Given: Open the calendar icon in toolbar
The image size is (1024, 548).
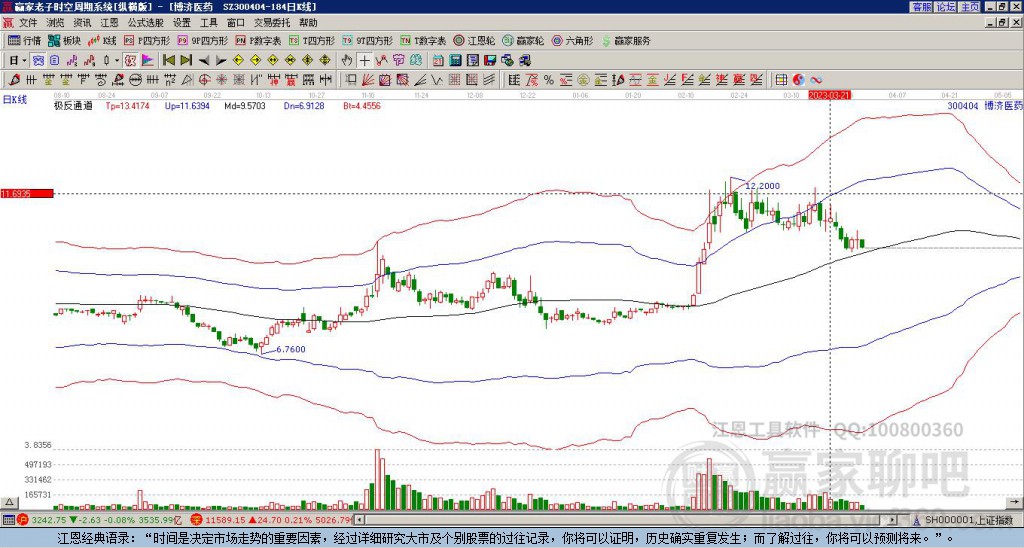Looking at the screenshot, I should click(x=438, y=61).
